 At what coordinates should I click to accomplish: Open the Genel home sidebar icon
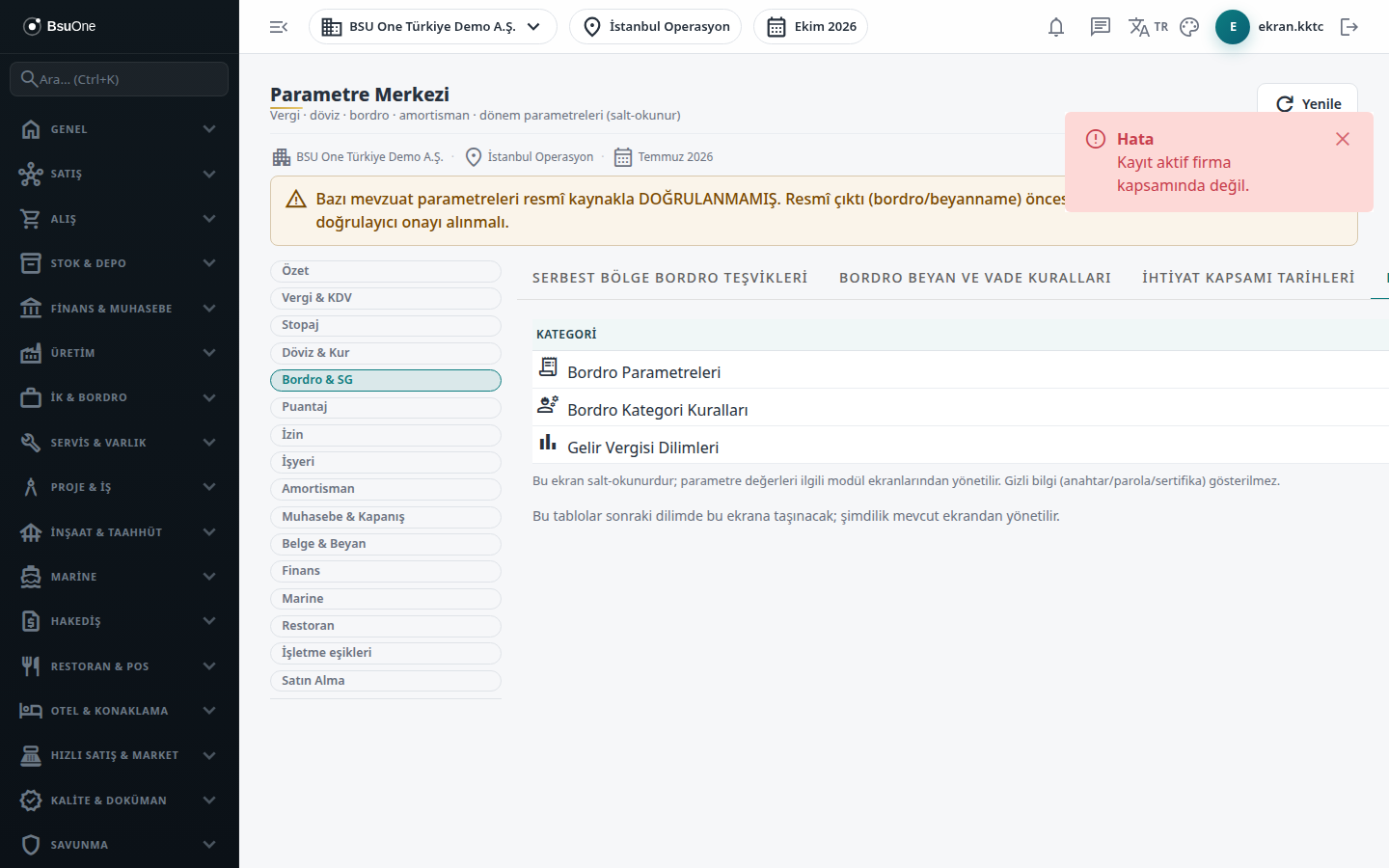(x=31, y=129)
